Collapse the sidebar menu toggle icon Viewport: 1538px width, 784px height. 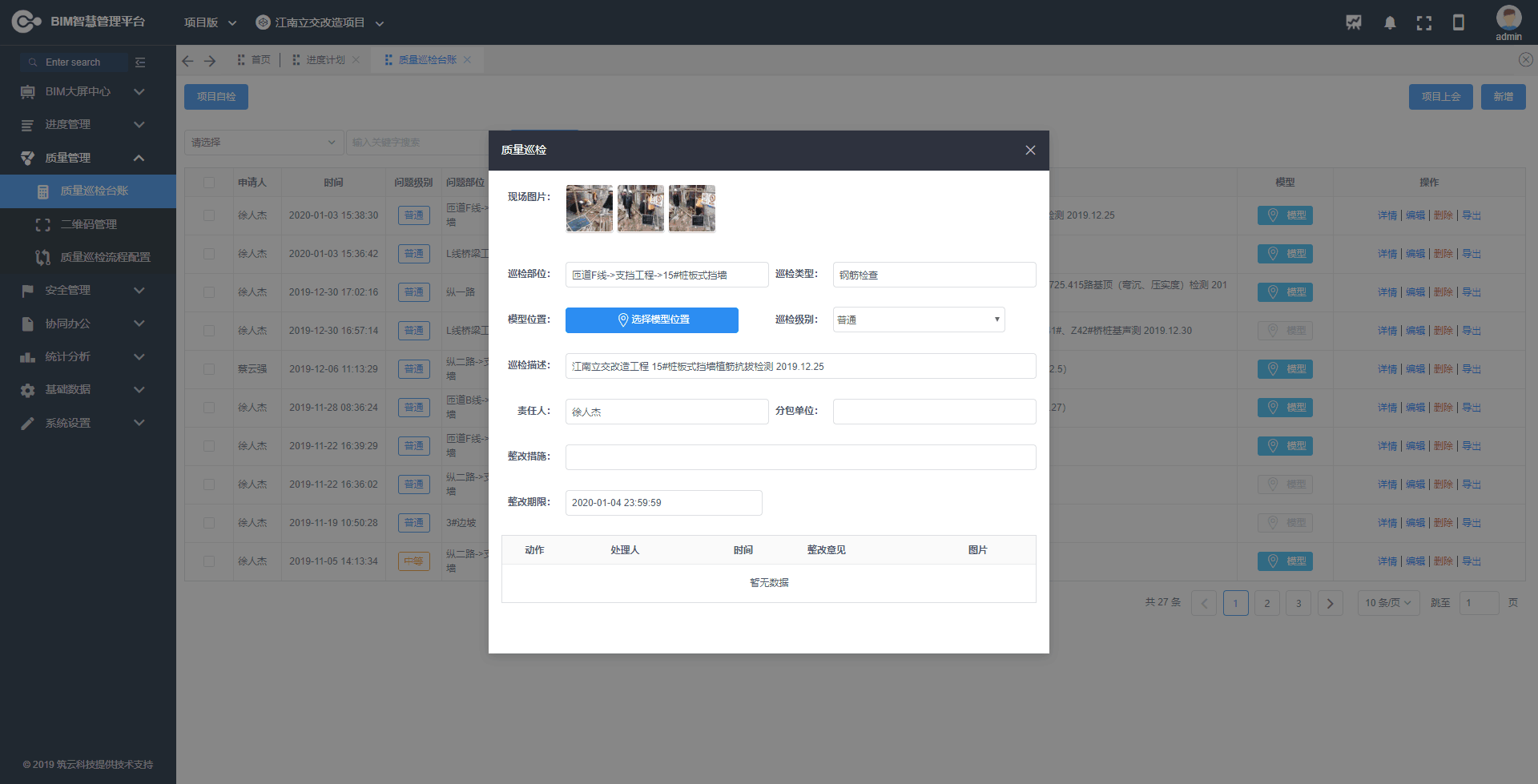pyautogui.click(x=140, y=62)
